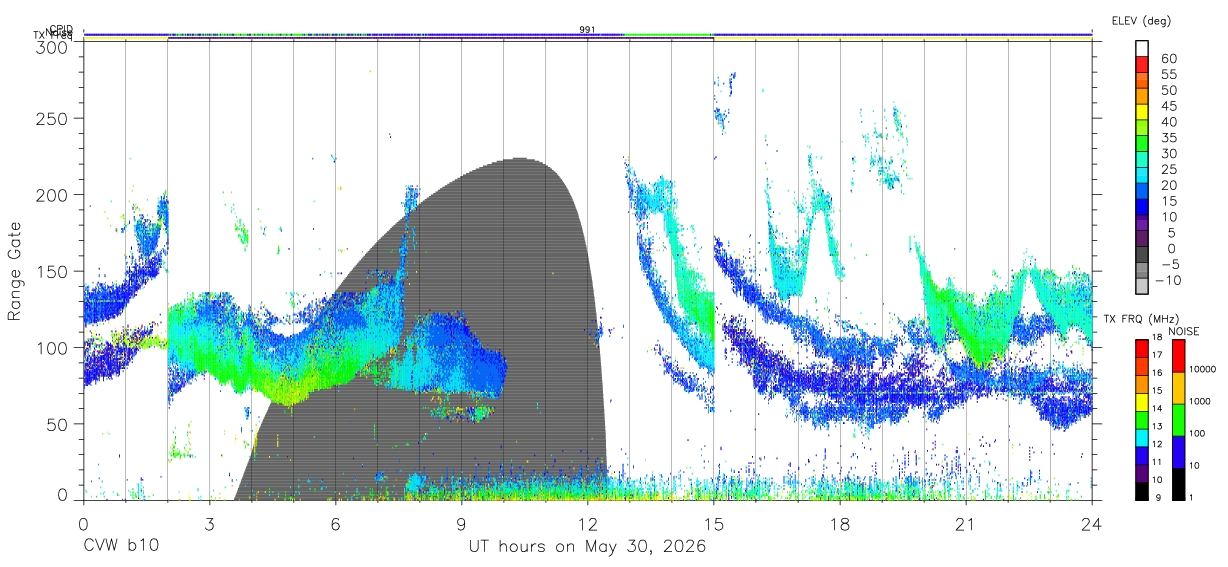This screenshot has height=567, width=1228.
Task: Click the '24' UT hour tick label
Action: click(x=1092, y=523)
